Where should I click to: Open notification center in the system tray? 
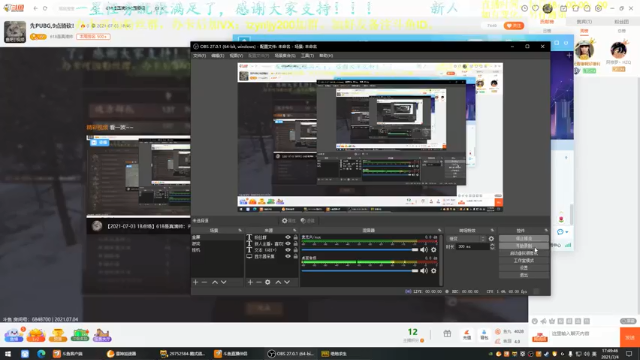[629, 354]
